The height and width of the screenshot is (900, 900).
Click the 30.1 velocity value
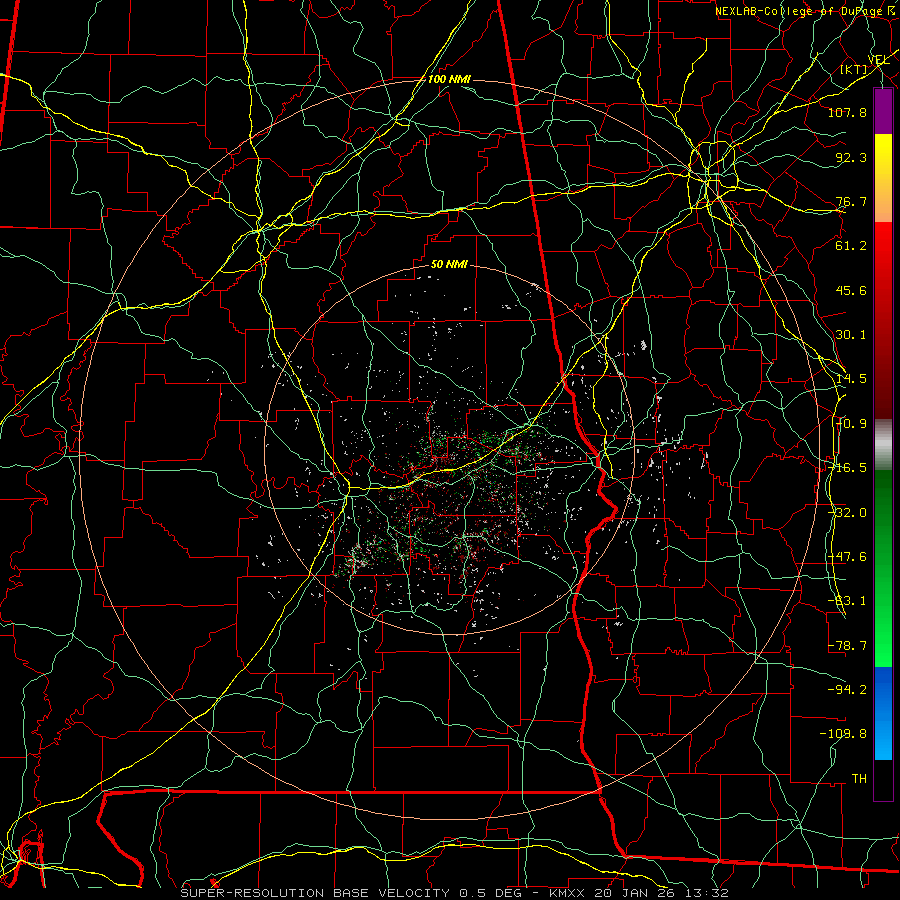(x=851, y=335)
